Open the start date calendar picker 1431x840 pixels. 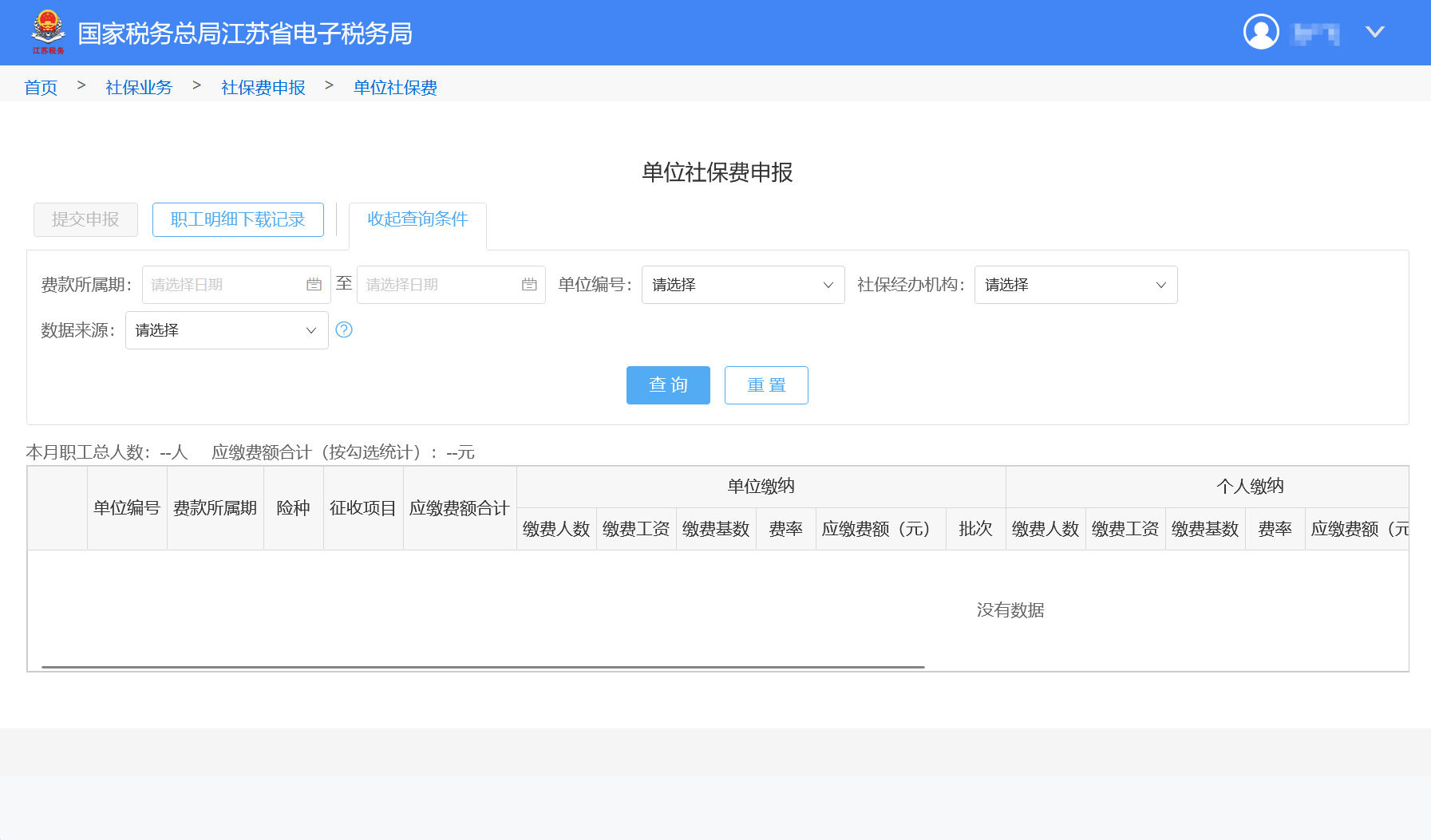[x=314, y=284]
